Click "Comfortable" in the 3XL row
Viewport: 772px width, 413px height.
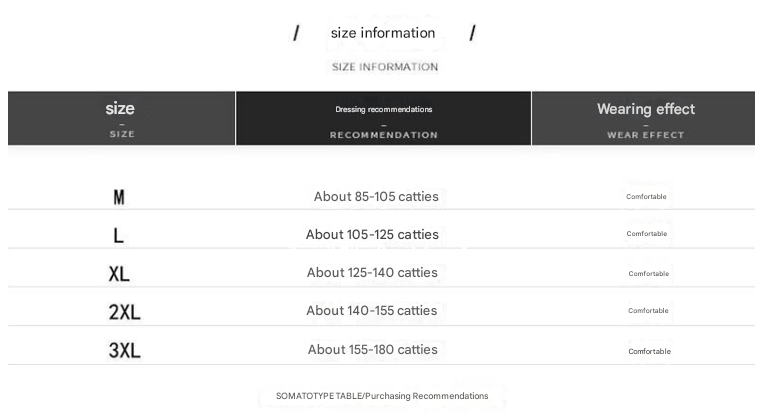pos(649,351)
